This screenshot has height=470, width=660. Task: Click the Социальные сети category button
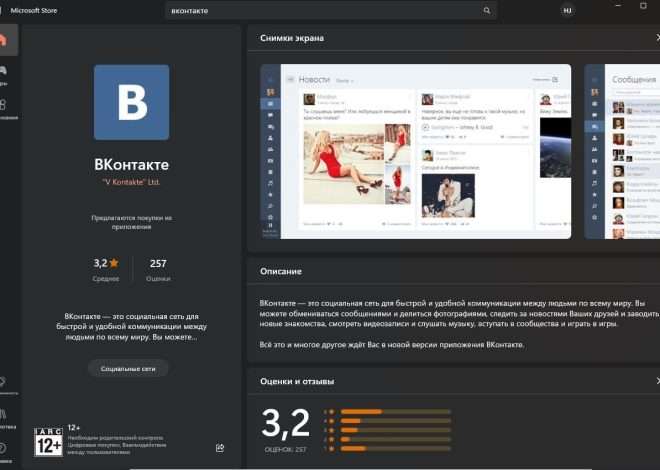click(x=128, y=368)
